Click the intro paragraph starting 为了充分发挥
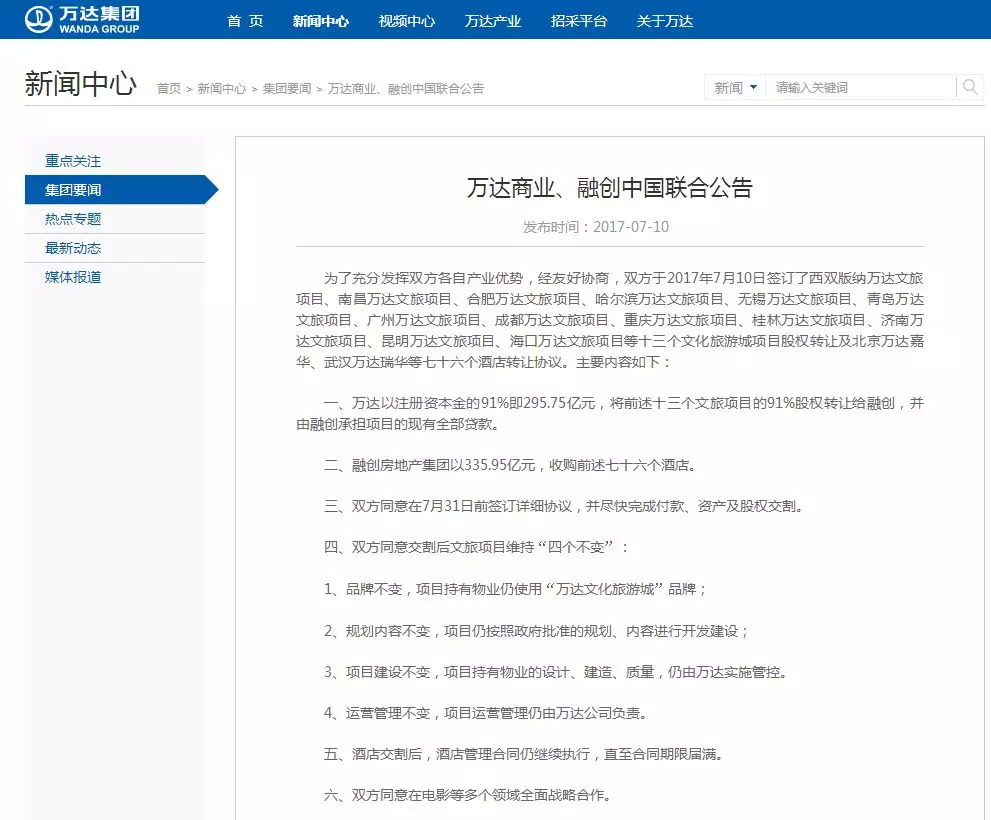This screenshot has width=991, height=820. point(610,320)
